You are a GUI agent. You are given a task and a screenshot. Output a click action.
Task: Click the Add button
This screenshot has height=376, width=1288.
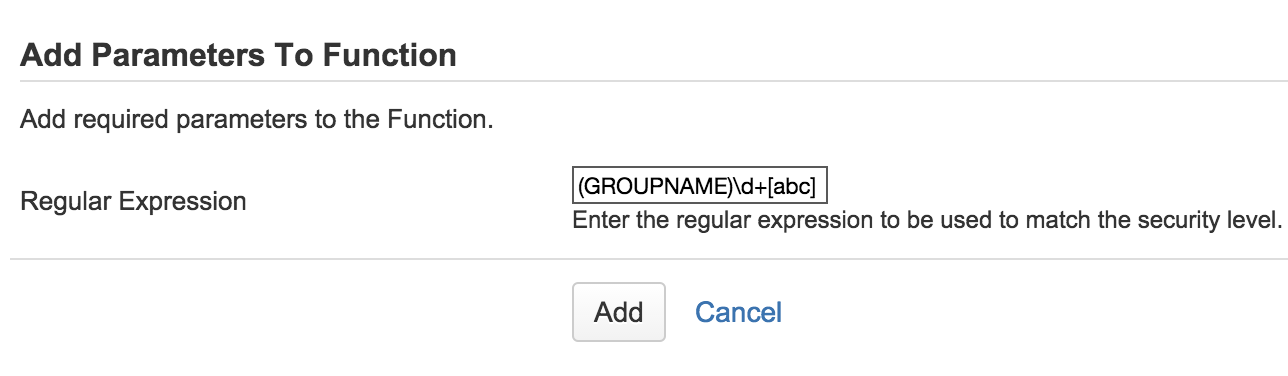(x=619, y=312)
